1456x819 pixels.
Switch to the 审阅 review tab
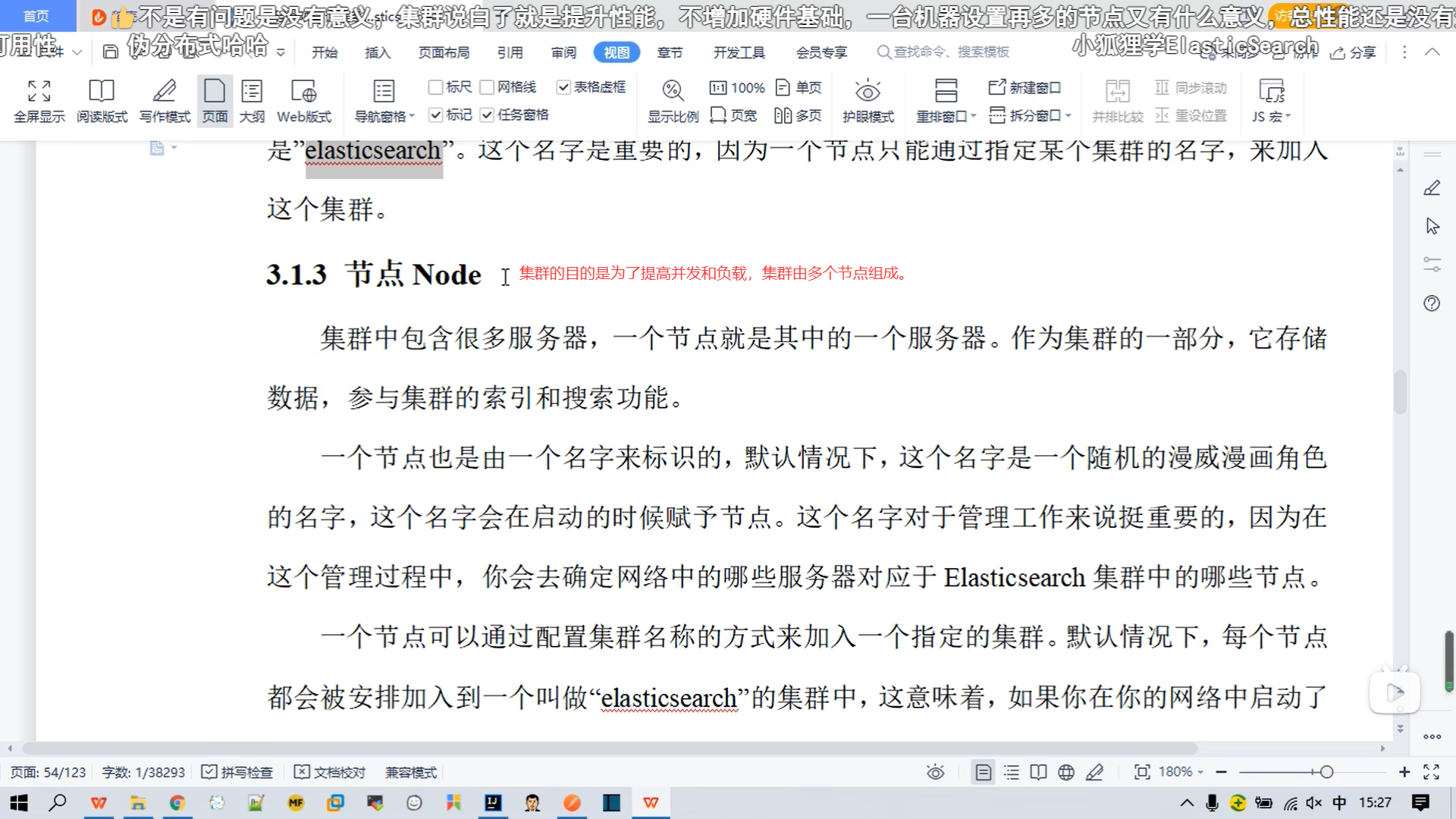[x=563, y=52]
